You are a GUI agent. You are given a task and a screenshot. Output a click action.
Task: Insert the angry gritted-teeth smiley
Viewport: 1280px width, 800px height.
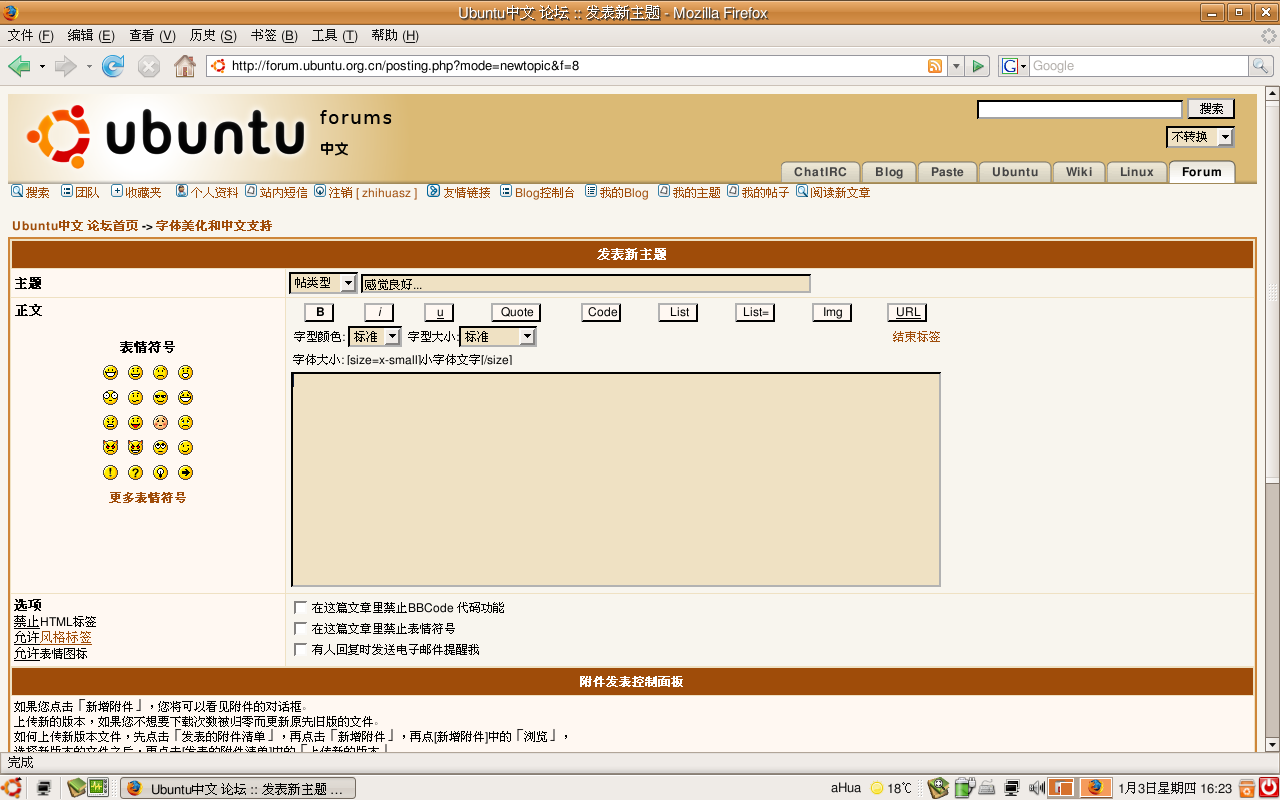[110, 422]
